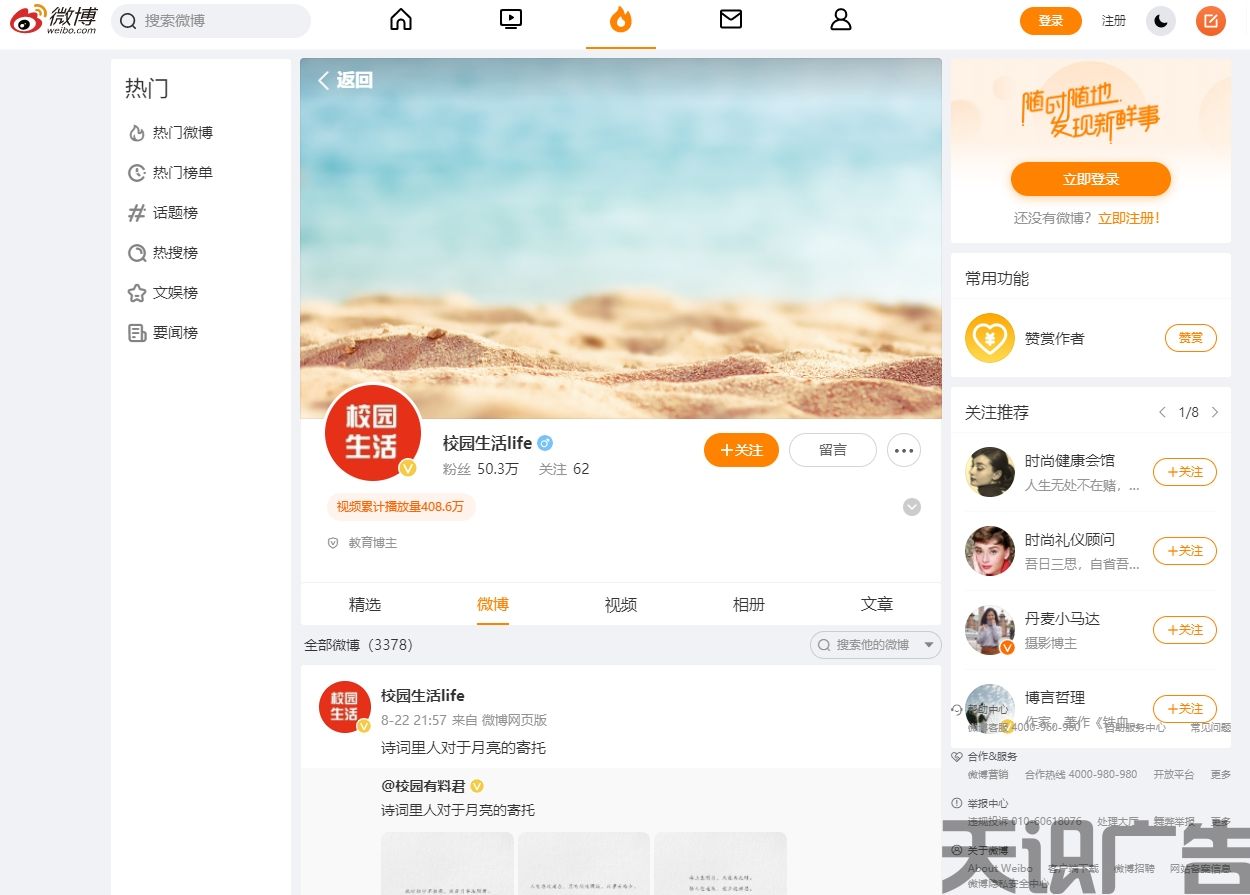Select the hot flame icon in top nav
Screen dimensions: 1250x895
point(621,20)
